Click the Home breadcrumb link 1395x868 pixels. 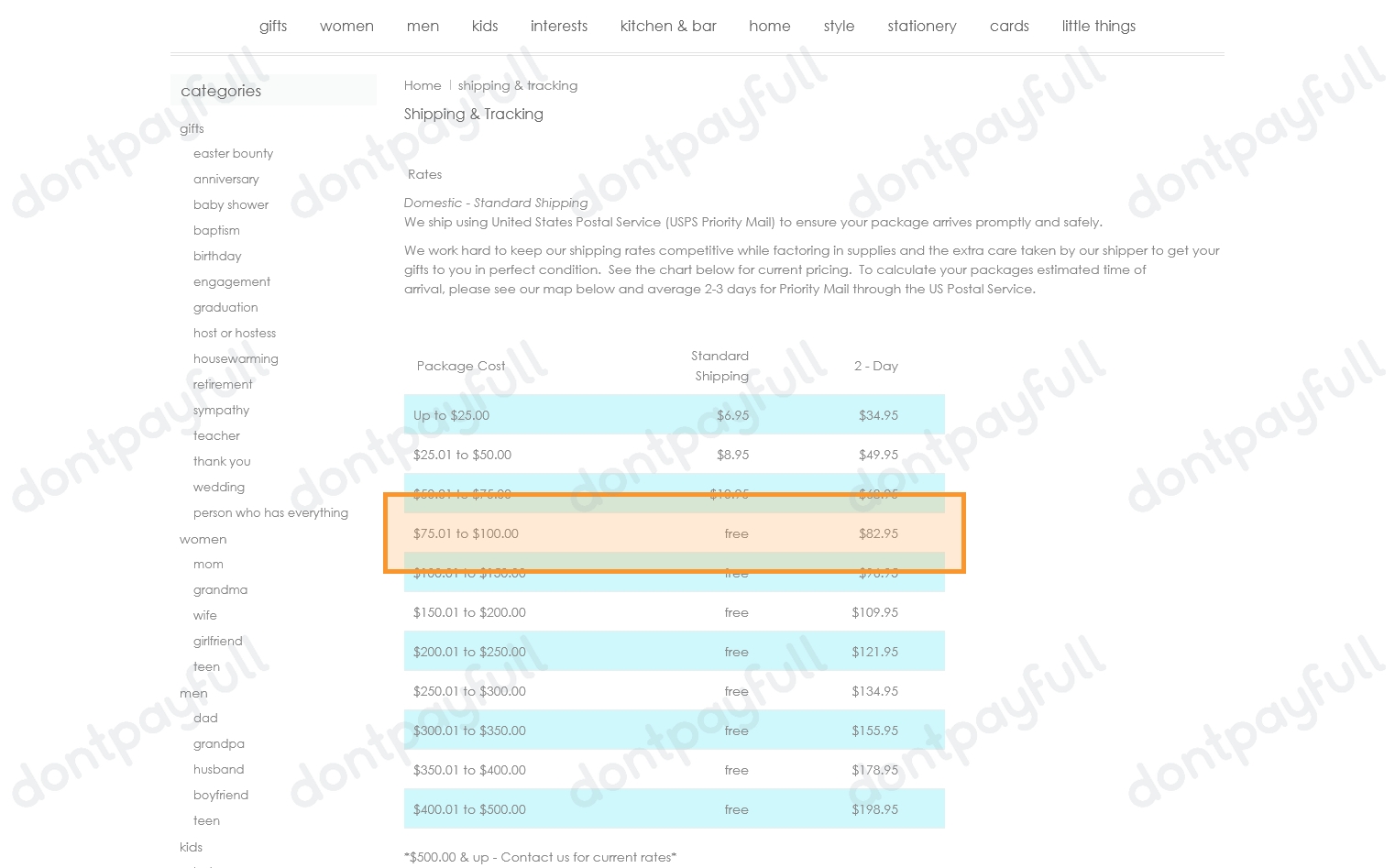point(423,85)
